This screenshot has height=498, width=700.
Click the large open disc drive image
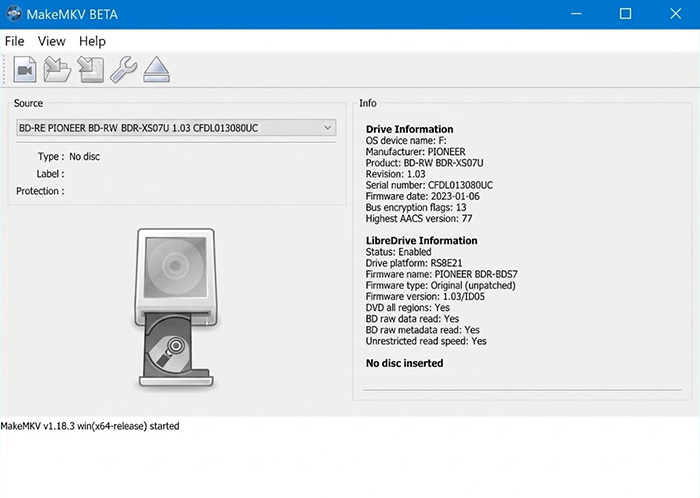[176, 308]
